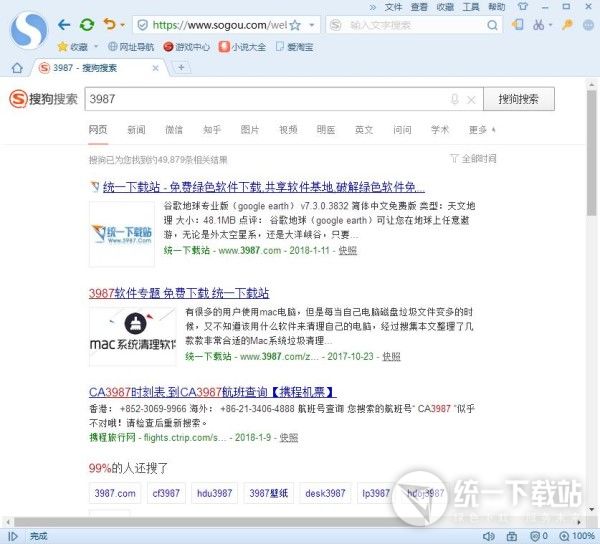This screenshot has height=544, width=600.
Task: Open the 统一下载站 免费绿色软件下载 result
Action: [x=264, y=187]
